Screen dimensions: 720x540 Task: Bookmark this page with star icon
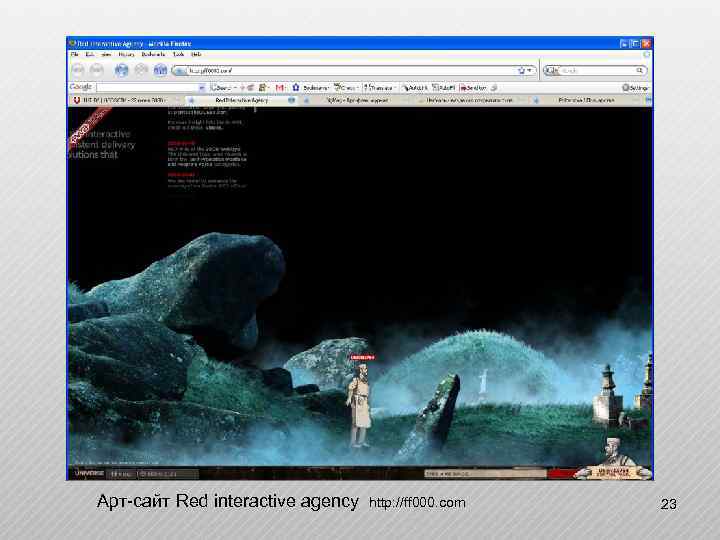[x=521, y=71]
